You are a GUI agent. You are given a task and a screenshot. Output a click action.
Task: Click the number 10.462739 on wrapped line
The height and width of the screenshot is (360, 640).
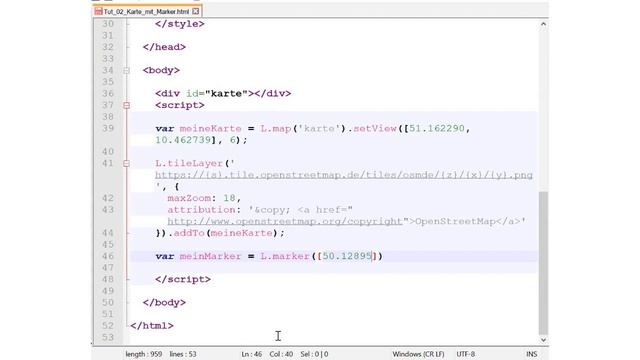(x=183, y=140)
